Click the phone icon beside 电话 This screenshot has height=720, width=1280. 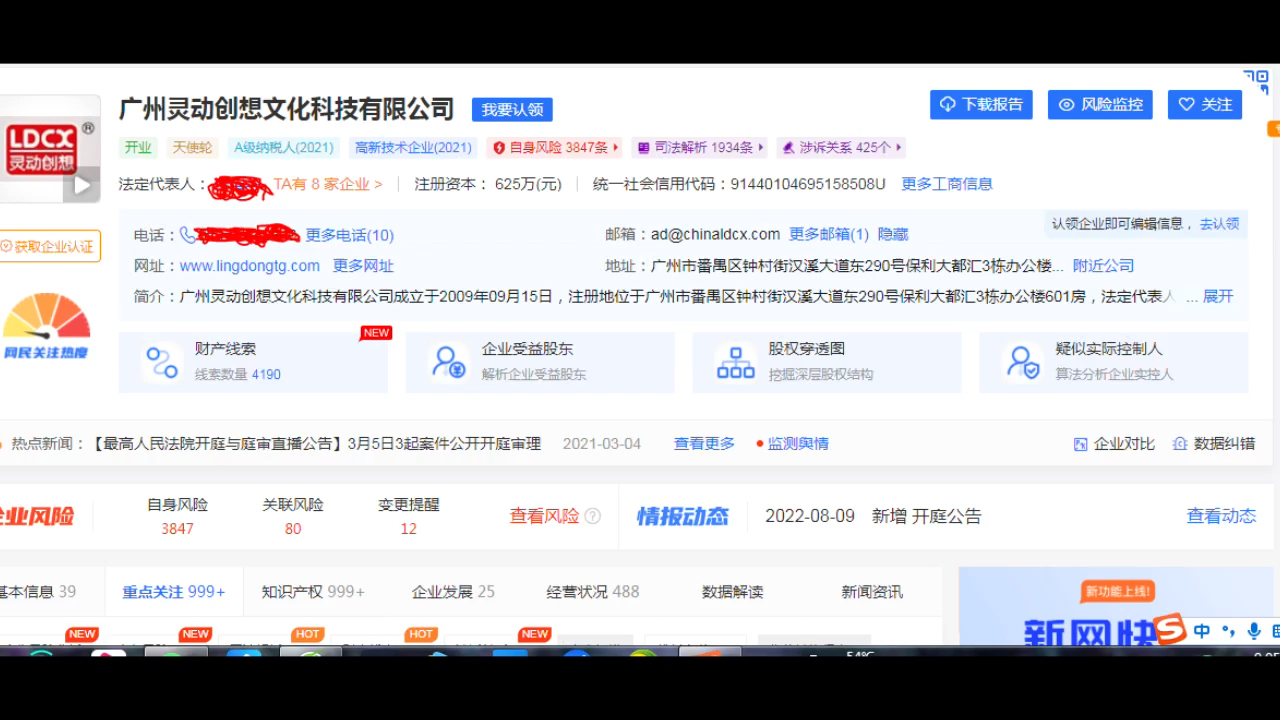pyautogui.click(x=187, y=235)
